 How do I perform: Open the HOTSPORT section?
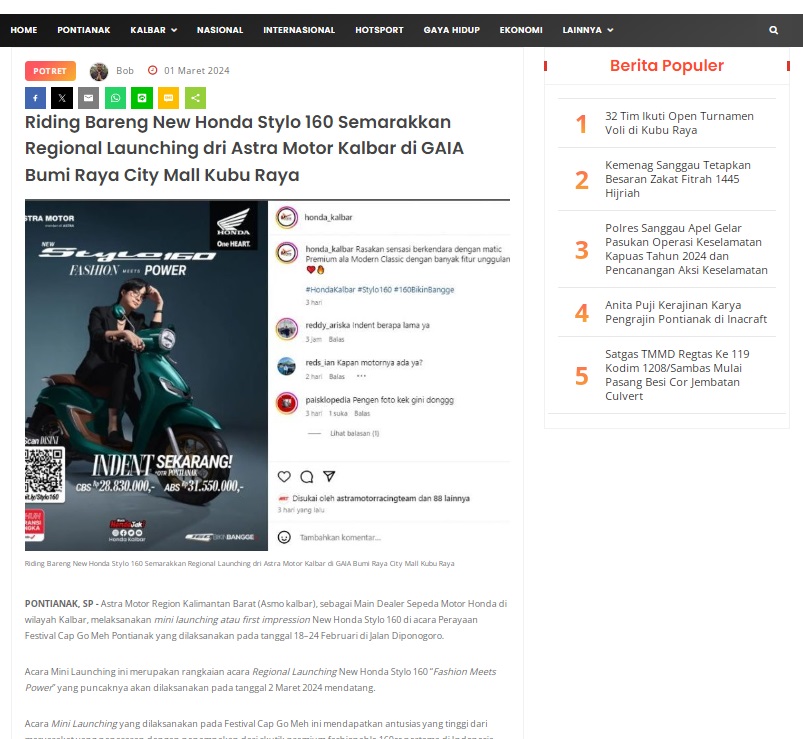(379, 30)
